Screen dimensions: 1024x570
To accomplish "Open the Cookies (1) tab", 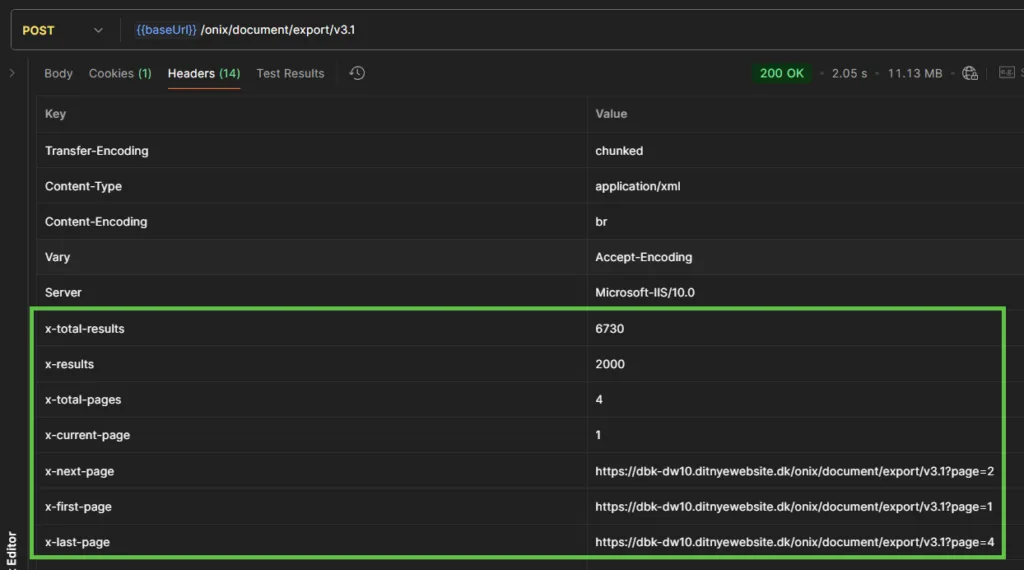I will [x=120, y=73].
